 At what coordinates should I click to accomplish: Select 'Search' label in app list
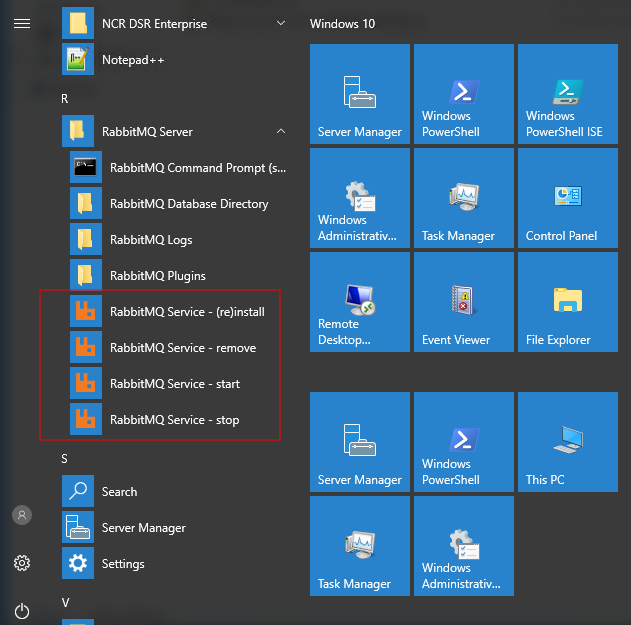coord(120,492)
